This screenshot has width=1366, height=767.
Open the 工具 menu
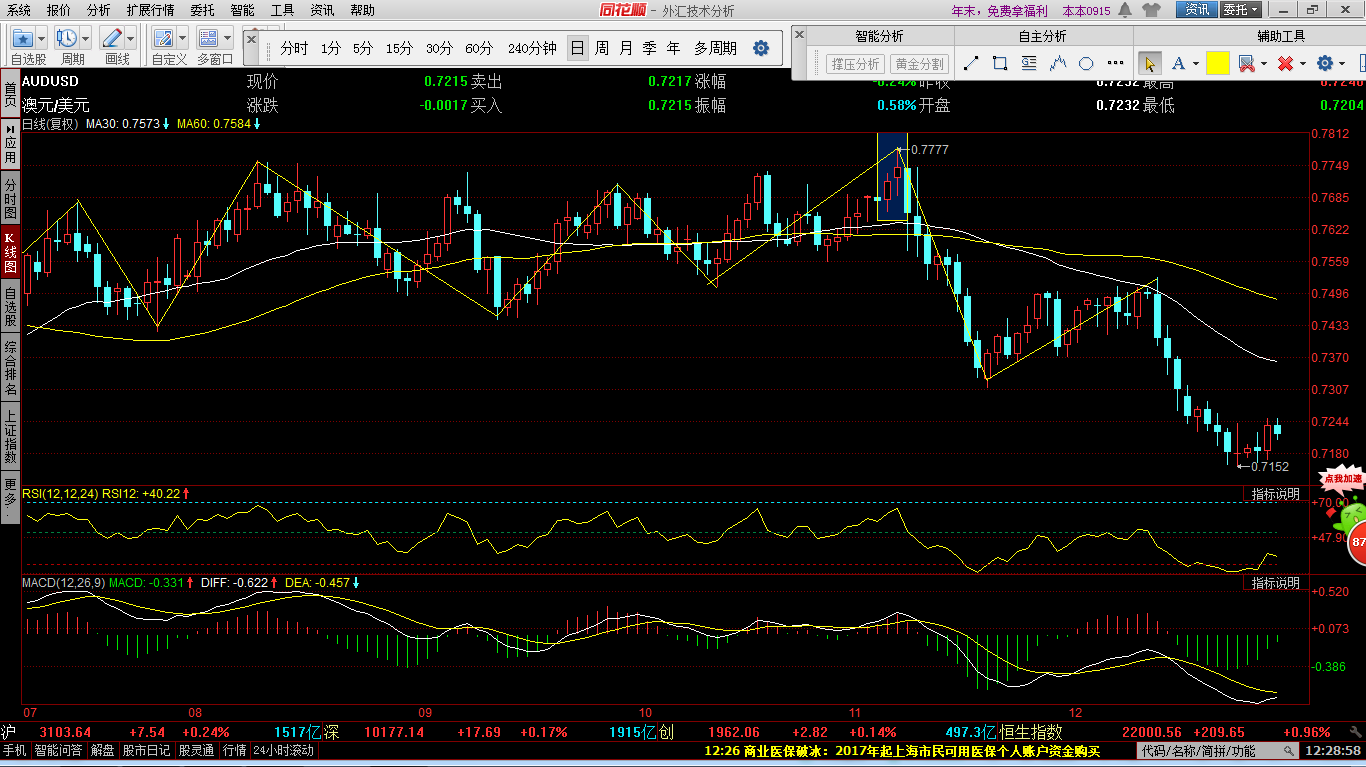(x=283, y=10)
